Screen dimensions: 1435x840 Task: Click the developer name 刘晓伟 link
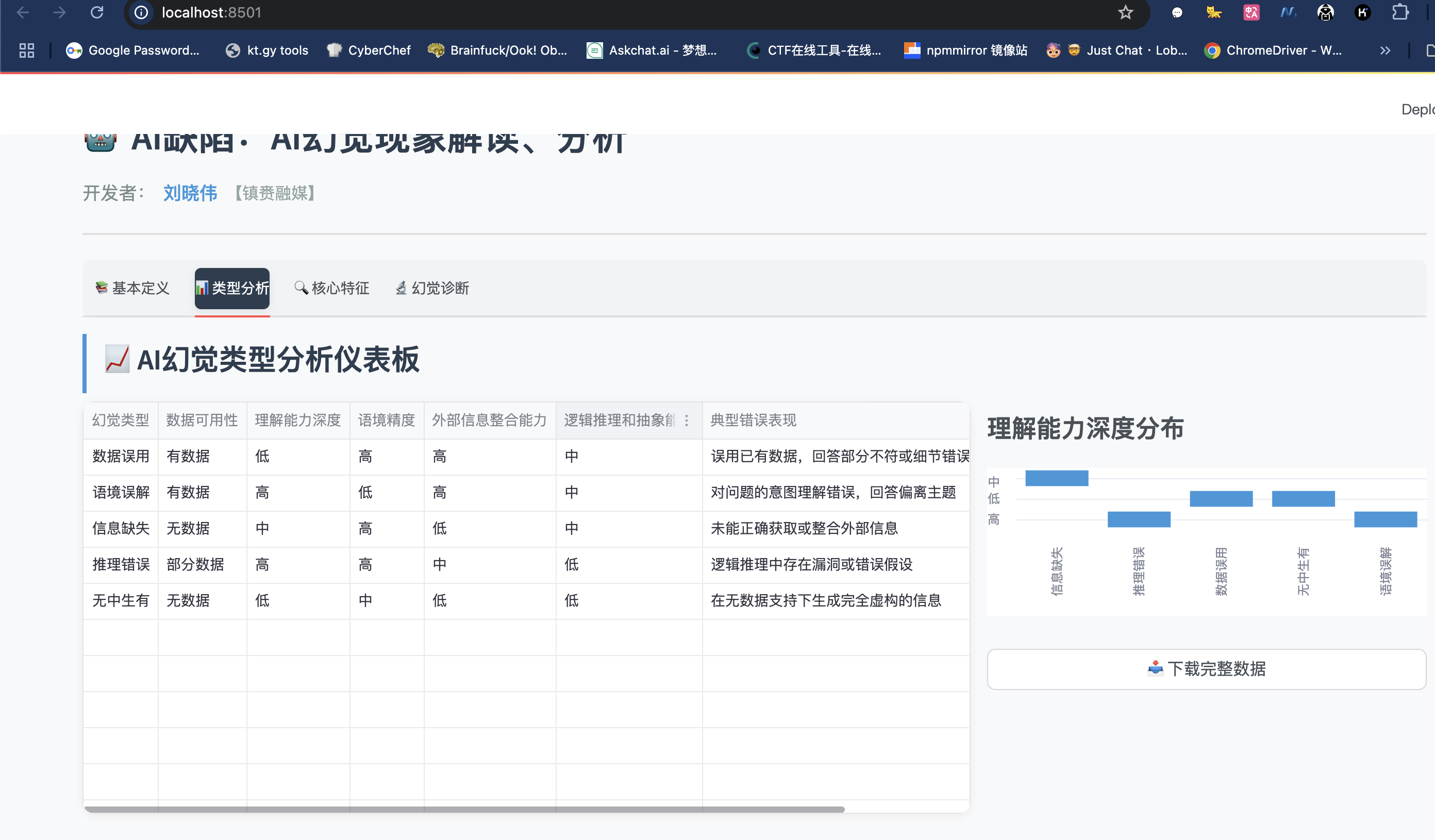(190, 193)
